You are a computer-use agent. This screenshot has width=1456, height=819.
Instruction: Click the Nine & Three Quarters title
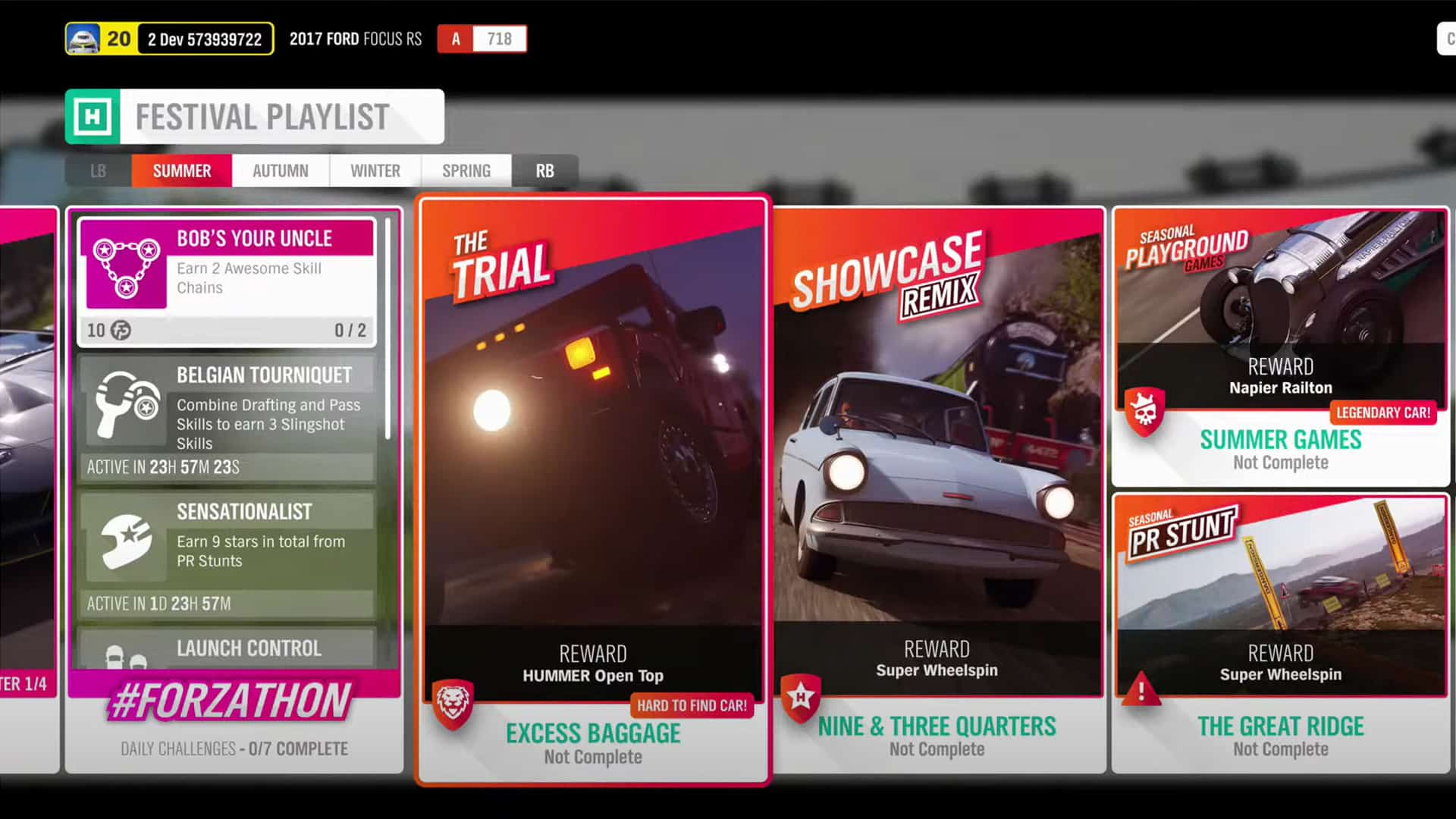coord(937,726)
